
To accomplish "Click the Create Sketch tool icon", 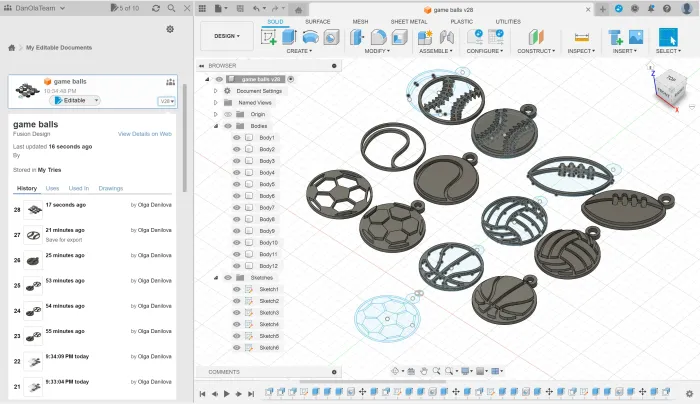I will 269,37.
